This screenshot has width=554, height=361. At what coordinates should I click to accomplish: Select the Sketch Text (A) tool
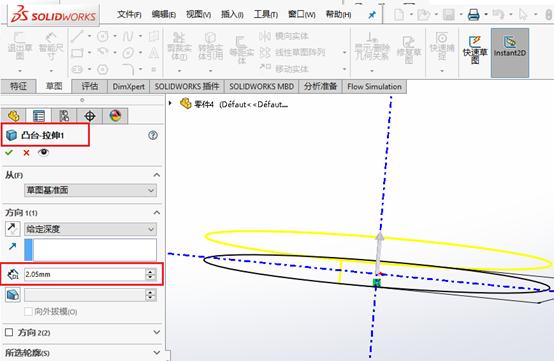(154, 53)
